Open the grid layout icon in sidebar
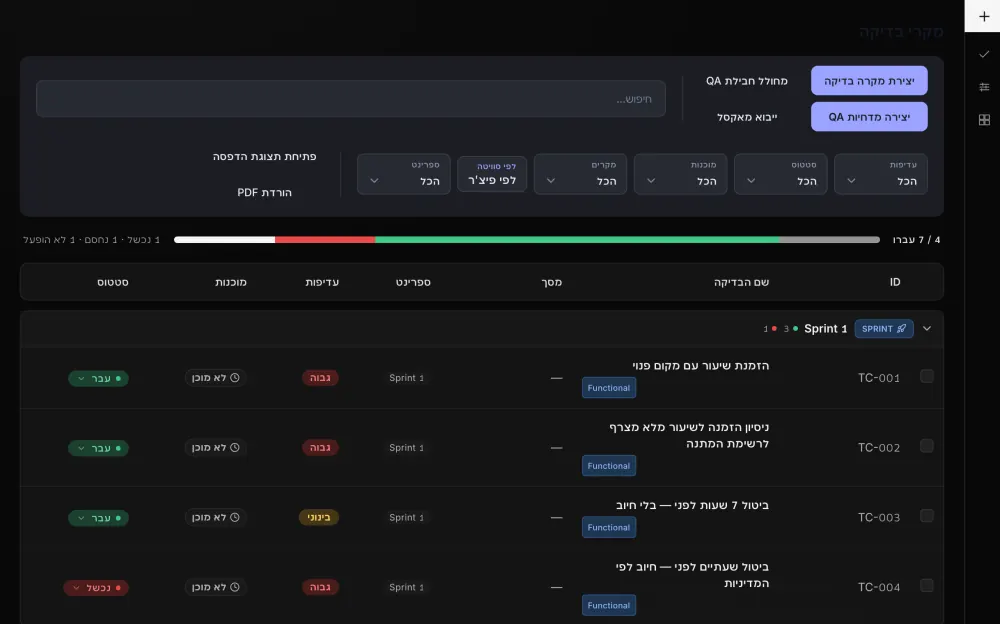The image size is (1000, 624). [x=983, y=119]
